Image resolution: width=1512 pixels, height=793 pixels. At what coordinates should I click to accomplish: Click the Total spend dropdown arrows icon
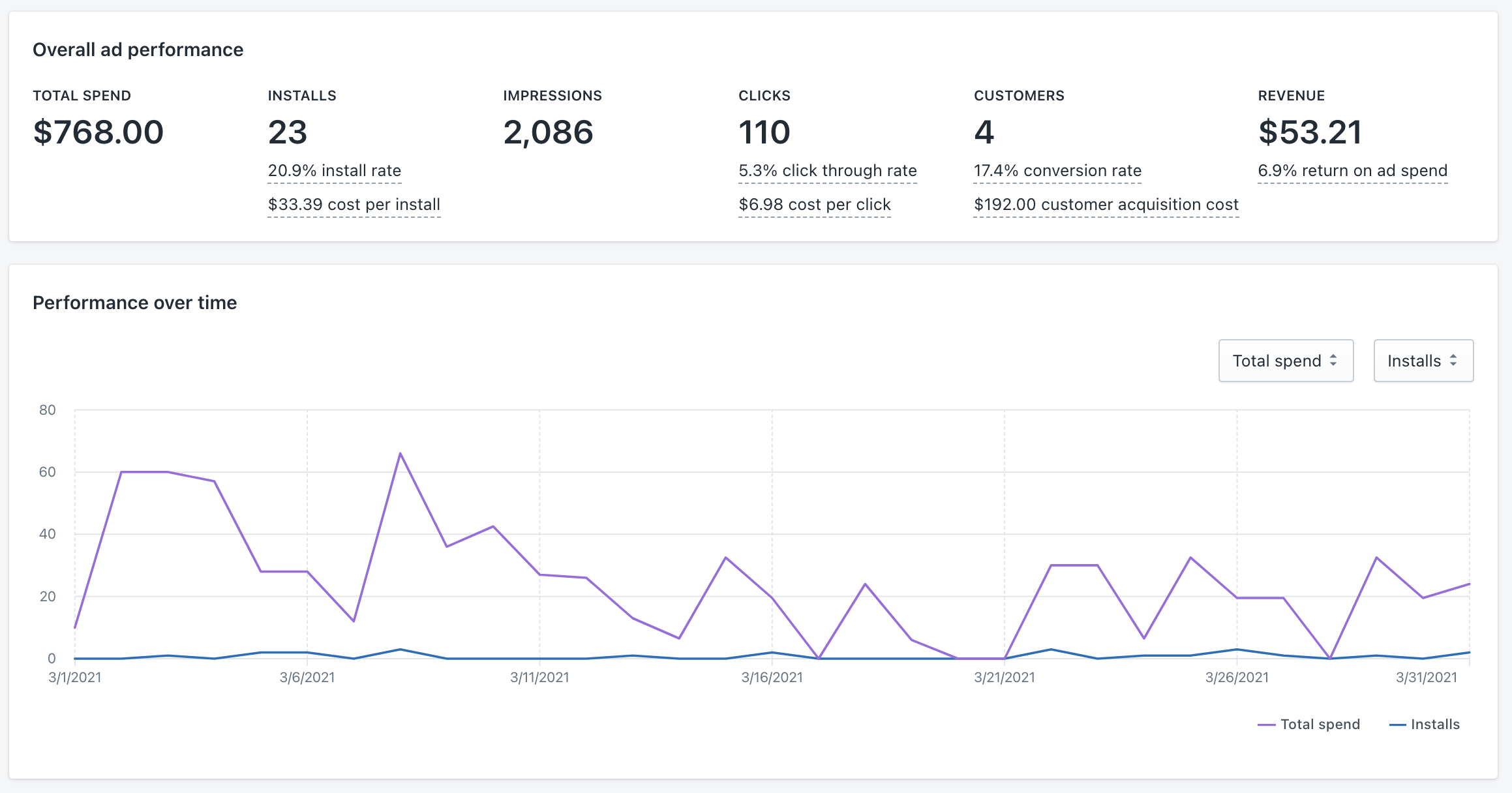[1333, 361]
